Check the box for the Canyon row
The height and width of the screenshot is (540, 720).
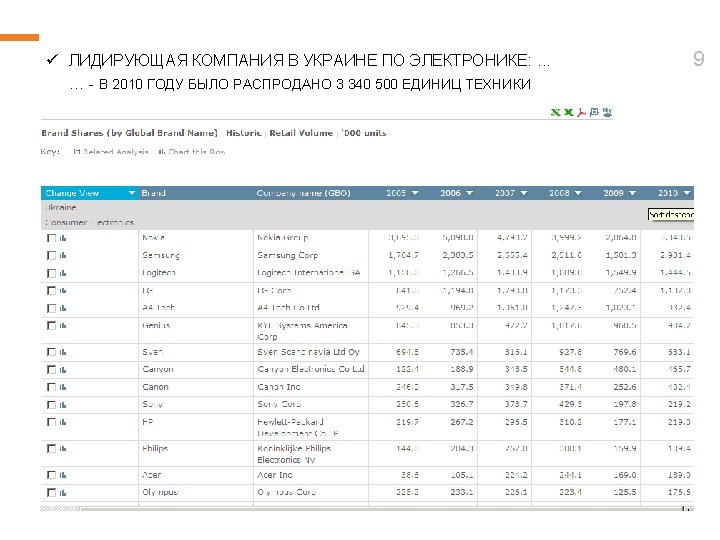pyautogui.click(x=51, y=370)
